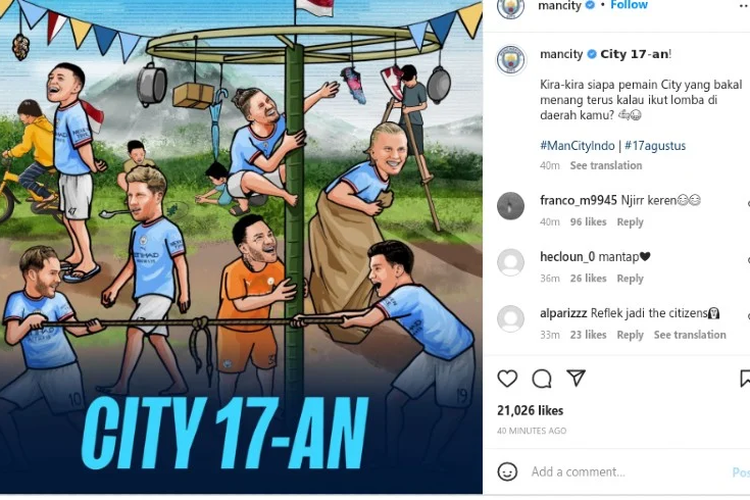Open the City 17-an illustration
The height and width of the screenshot is (500, 750).
(241, 247)
